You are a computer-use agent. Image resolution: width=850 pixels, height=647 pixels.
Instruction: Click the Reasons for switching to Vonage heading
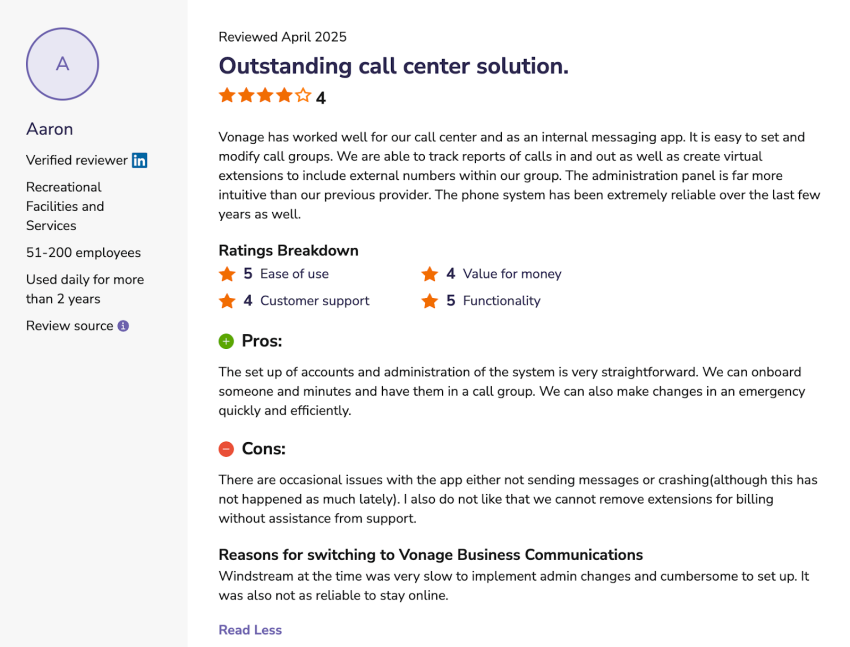tap(430, 555)
